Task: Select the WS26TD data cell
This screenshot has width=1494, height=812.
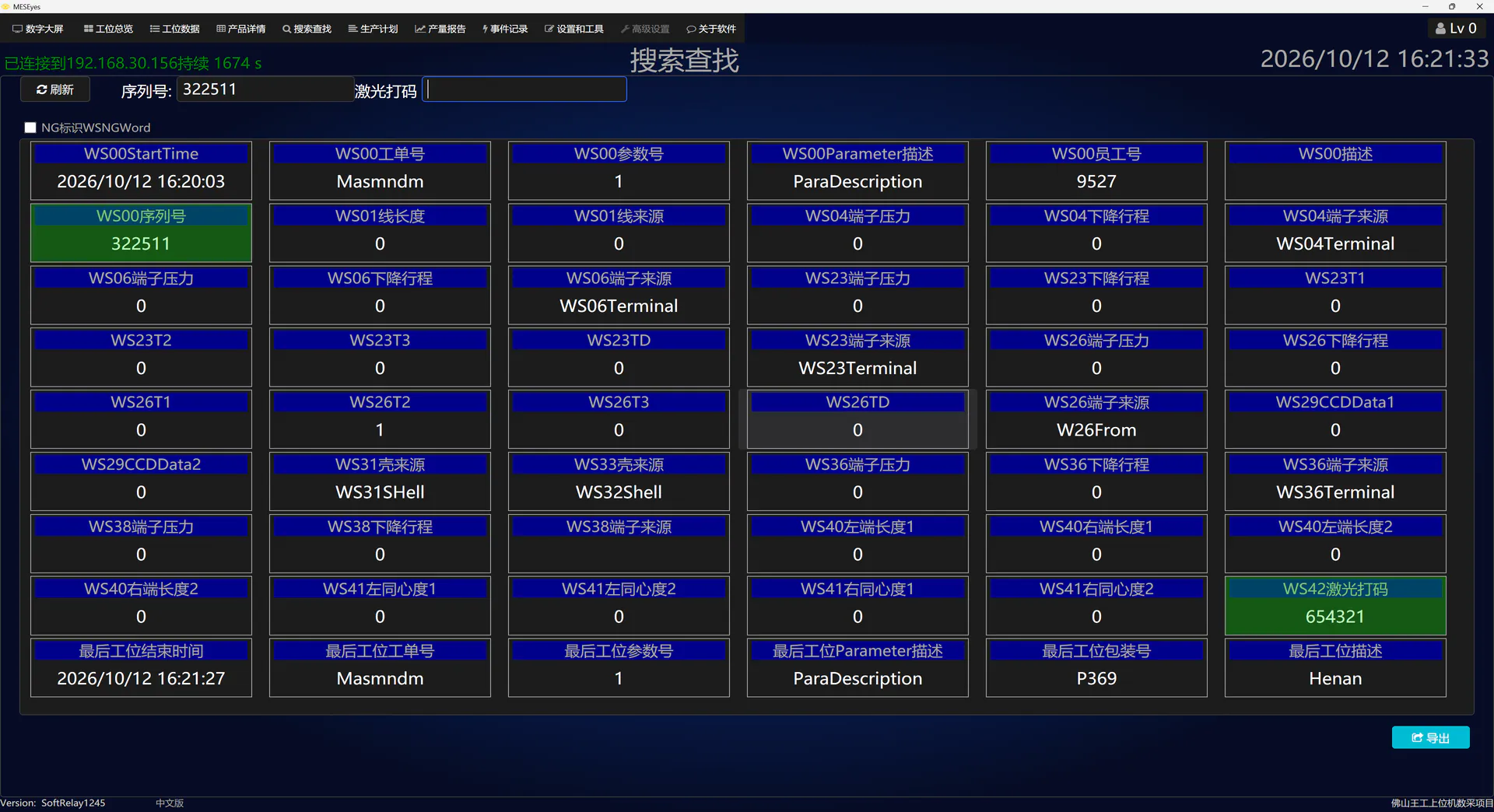Action: (x=857, y=419)
